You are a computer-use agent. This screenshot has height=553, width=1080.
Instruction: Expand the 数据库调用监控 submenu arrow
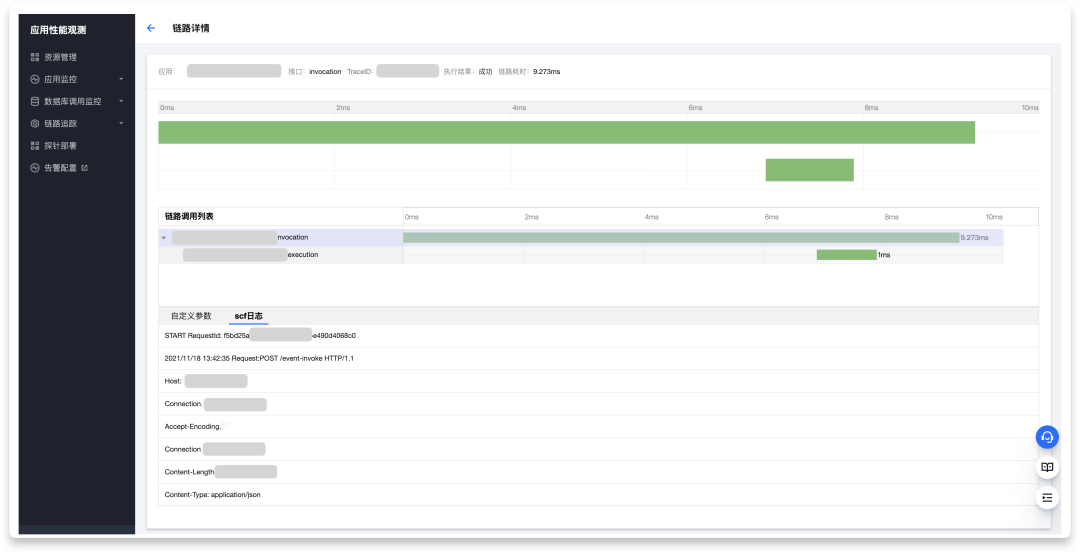[x=121, y=101]
